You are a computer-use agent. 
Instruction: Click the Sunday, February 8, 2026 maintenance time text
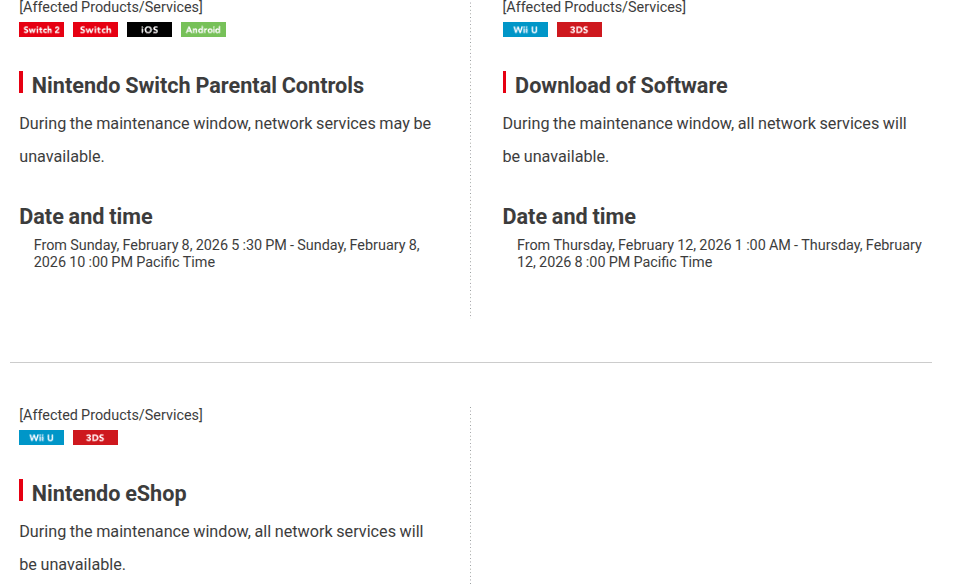226,253
